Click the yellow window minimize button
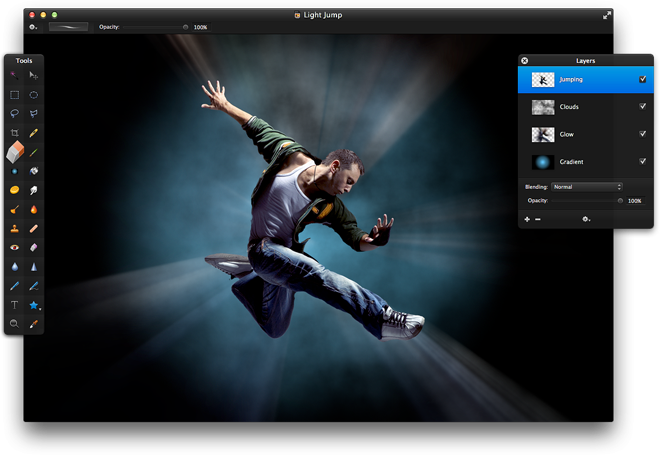This screenshot has height=455, width=660. pos(43,15)
